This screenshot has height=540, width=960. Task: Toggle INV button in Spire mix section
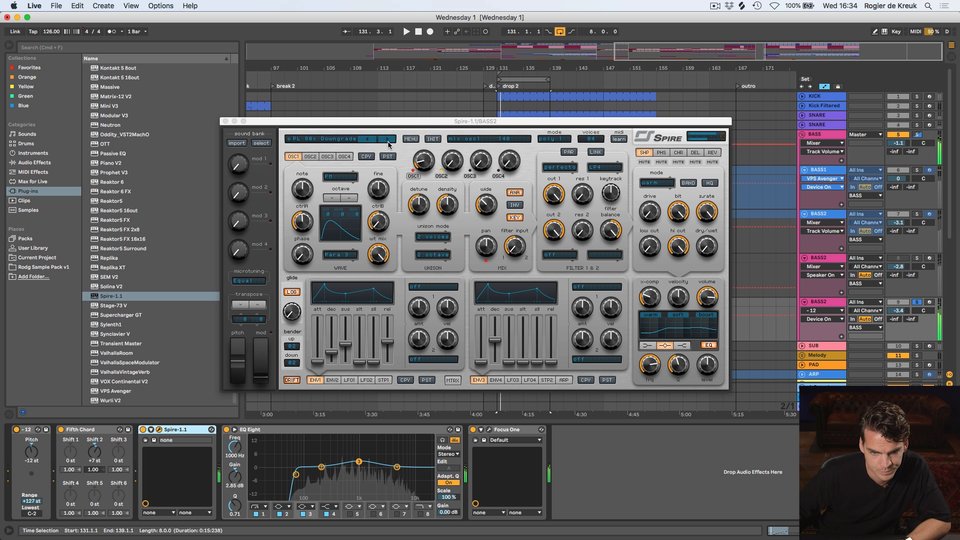514,205
